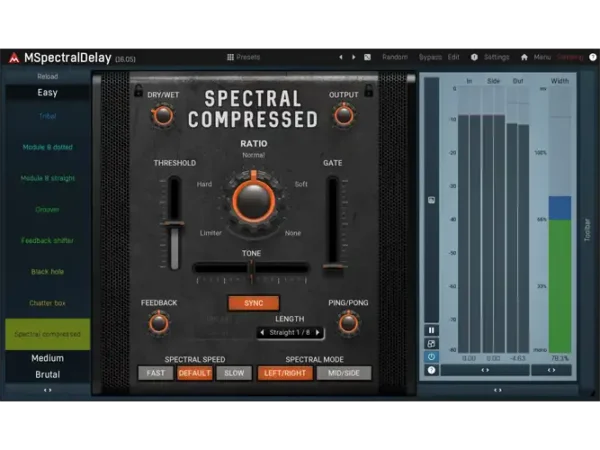The image size is (600, 450).
Task: Click the Width meter bar
Action: pyautogui.click(x=560, y=220)
